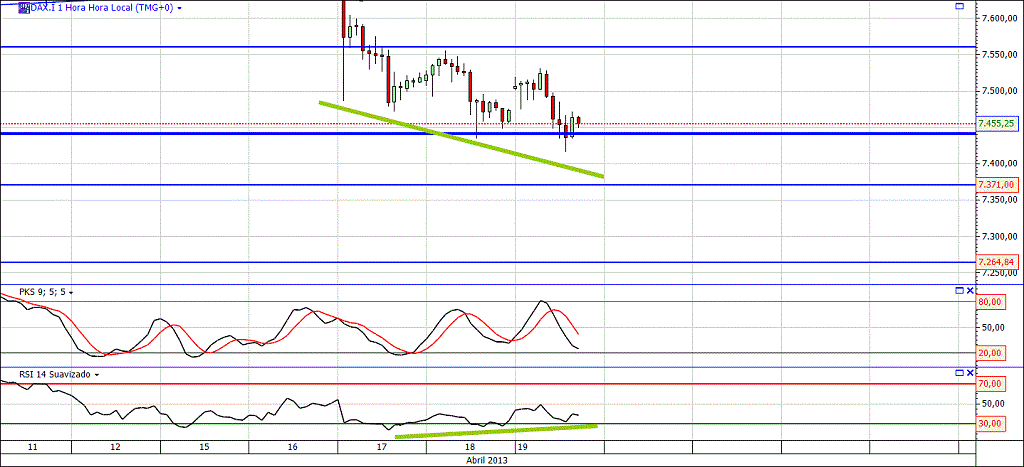Click date 16 on the time axis

click(293, 447)
